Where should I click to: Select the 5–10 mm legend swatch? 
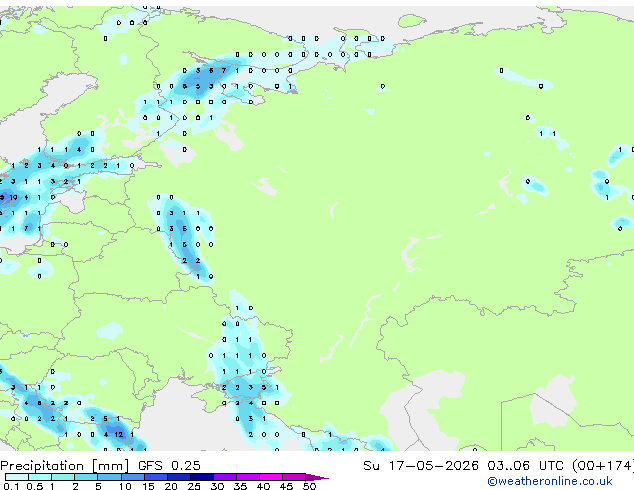point(109,477)
